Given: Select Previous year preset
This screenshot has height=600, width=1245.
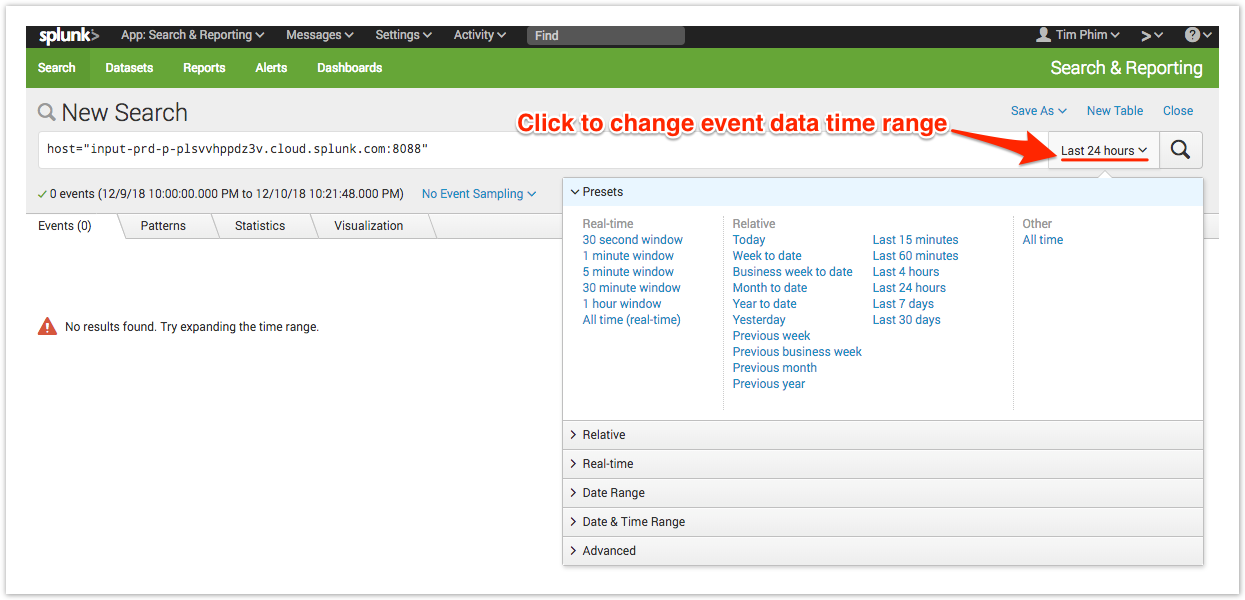Looking at the screenshot, I should click(x=769, y=384).
